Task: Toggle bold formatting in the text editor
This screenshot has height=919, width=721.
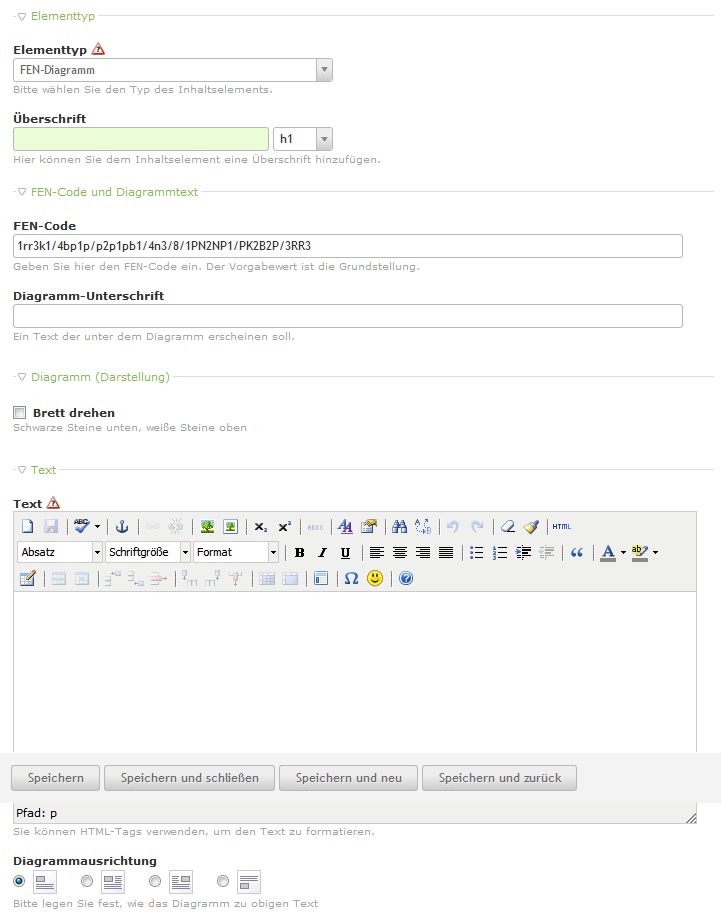Action: (299, 552)
